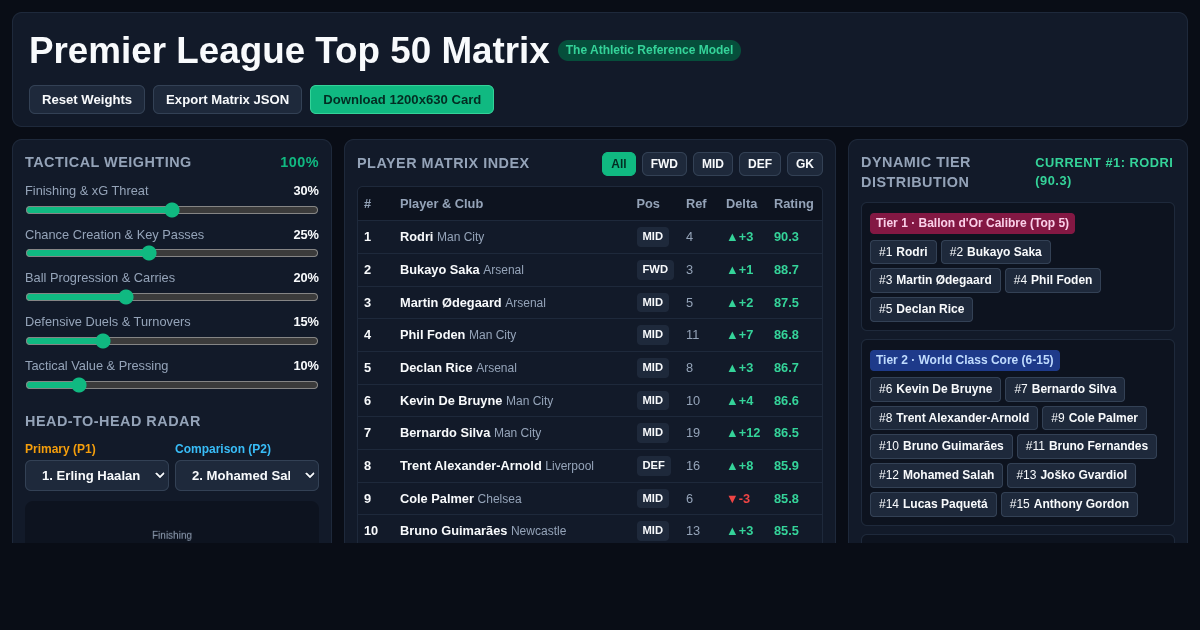Screen dimensions: 1200x630
Task: Click the #6 Kevin De Bruyne tier chip
Action: tap(935, 389)
